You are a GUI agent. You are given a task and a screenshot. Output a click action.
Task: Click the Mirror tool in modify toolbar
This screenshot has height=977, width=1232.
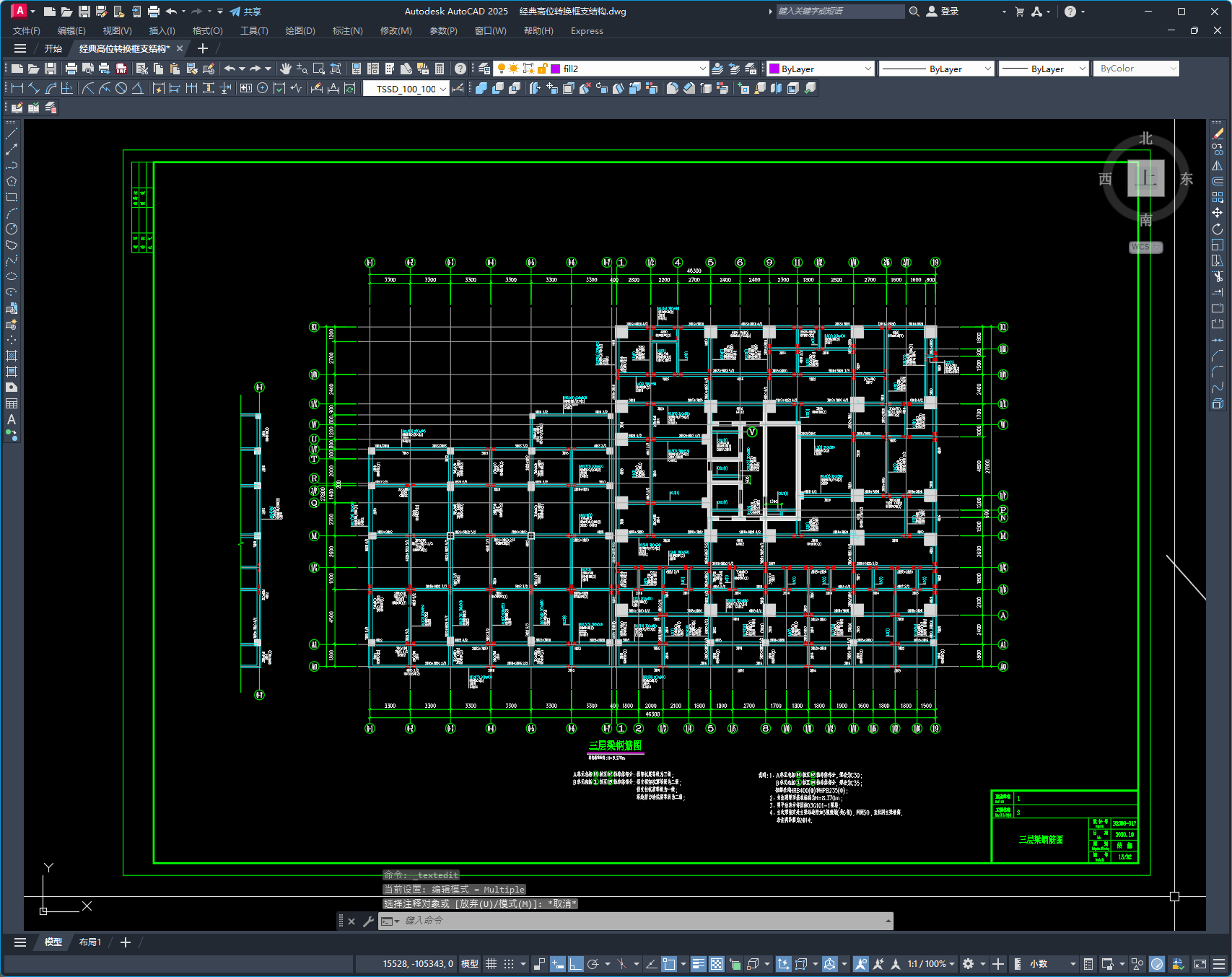[1218, 165]
